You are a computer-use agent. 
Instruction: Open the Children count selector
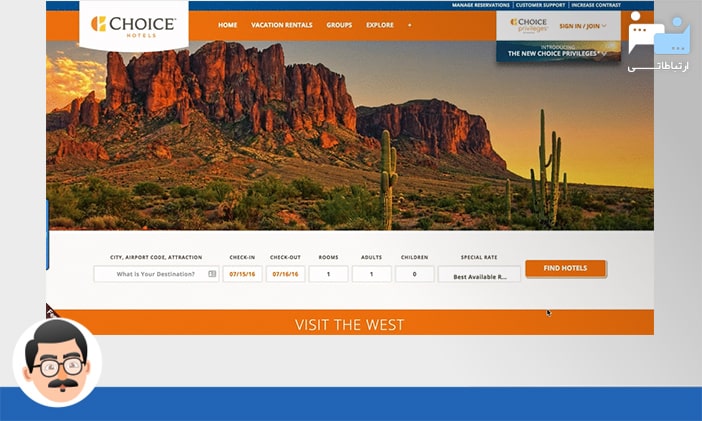tap(414, 274)
